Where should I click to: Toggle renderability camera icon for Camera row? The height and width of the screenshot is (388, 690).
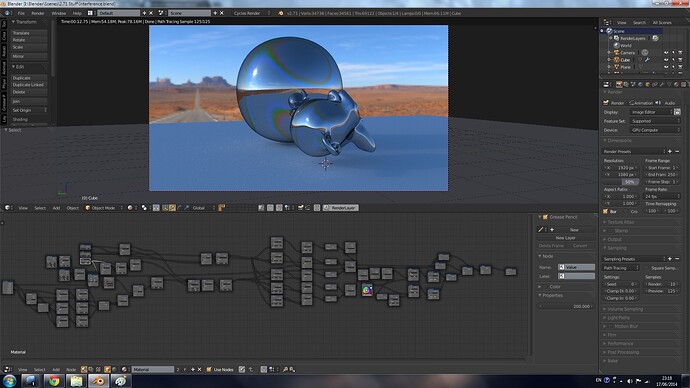pos(680,53)
